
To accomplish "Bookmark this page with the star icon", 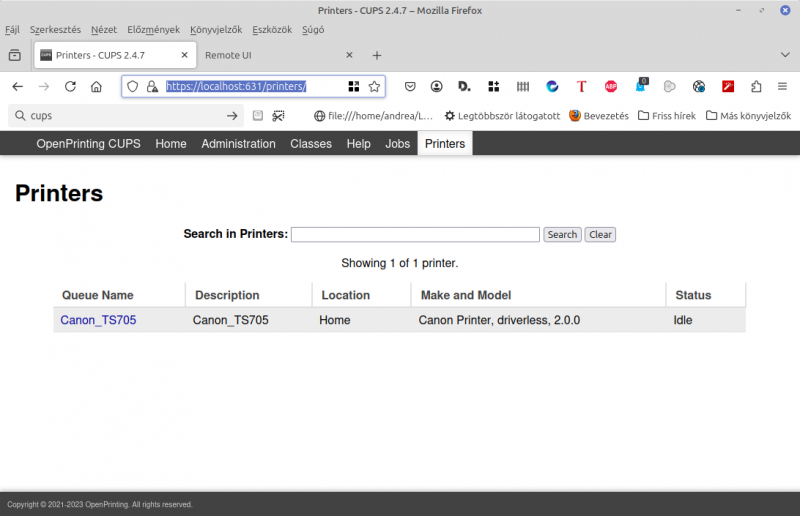I will (x=374, y=87).
